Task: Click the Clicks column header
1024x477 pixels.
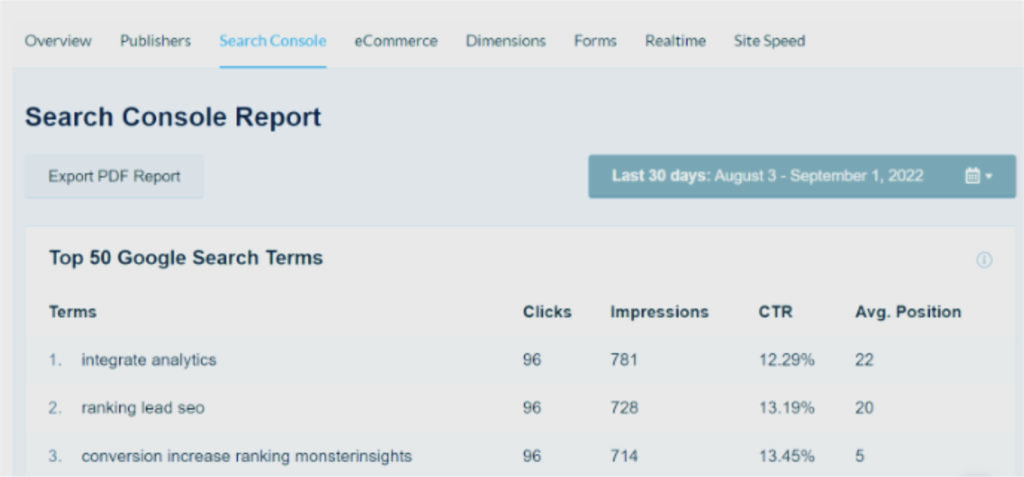Action: [547, 312]
